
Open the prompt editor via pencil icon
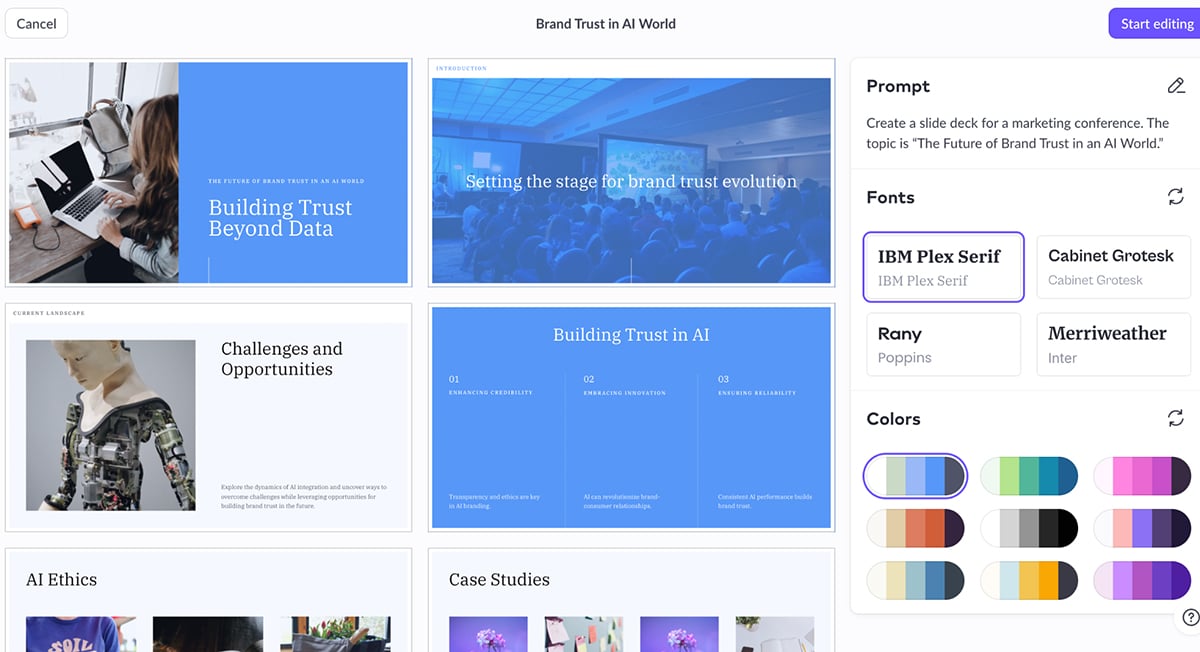click(1176, 86)
